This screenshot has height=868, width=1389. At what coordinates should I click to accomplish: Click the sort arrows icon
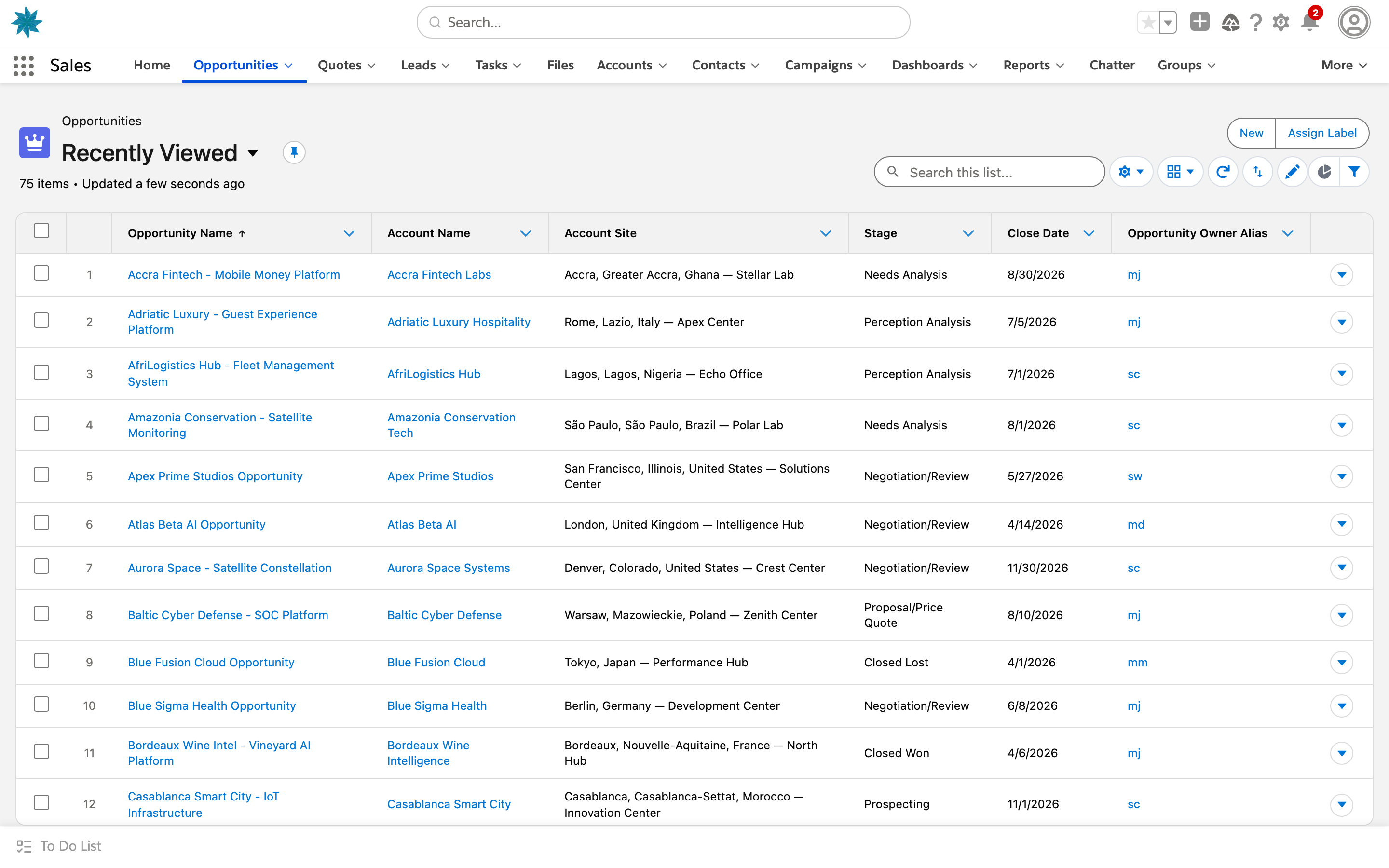click(x=1257, y=172)
